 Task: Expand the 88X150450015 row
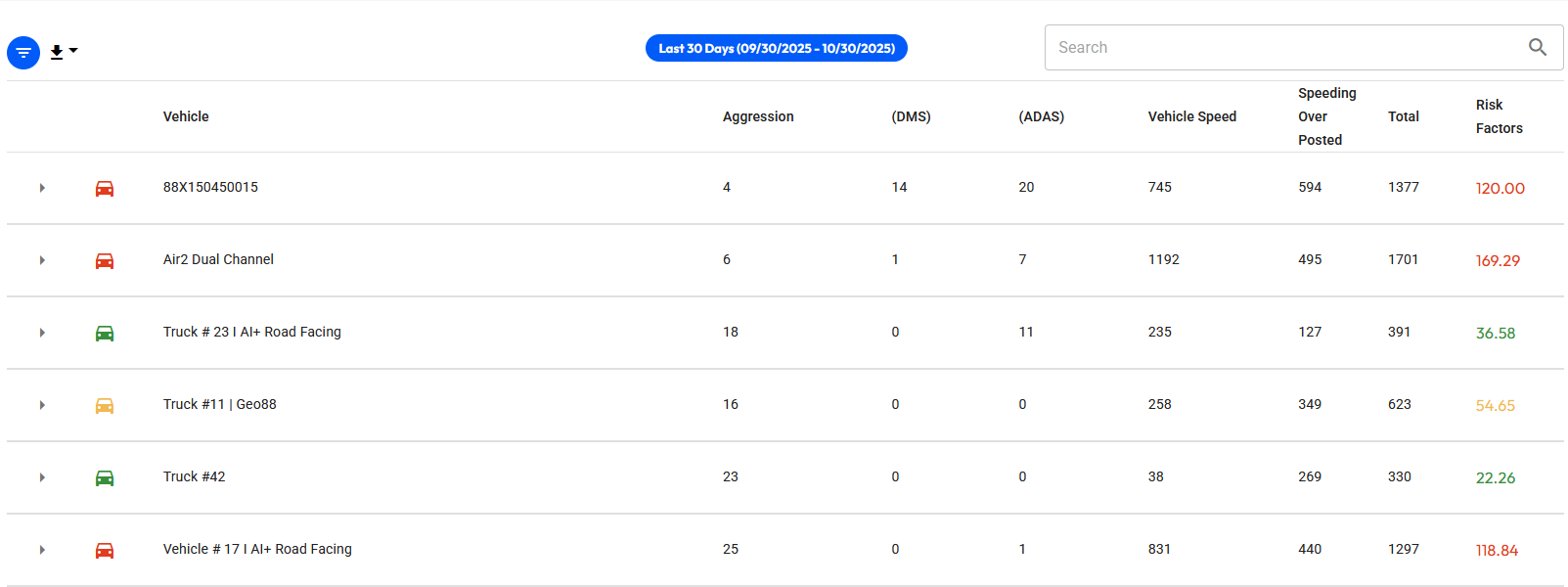tap(42, 188)
